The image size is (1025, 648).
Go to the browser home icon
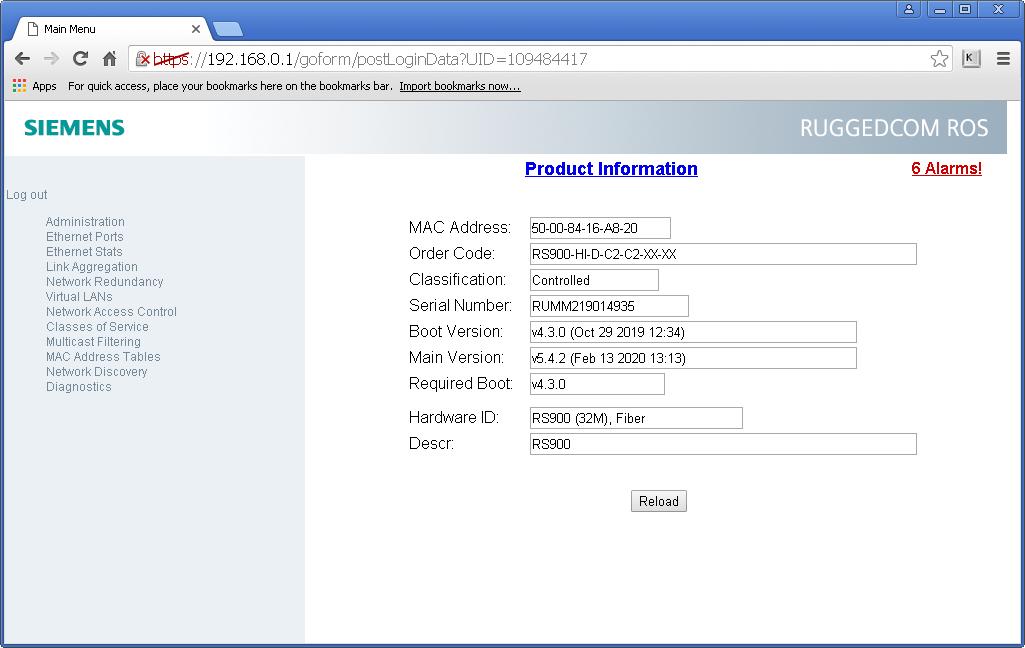[x=110, y=59]
